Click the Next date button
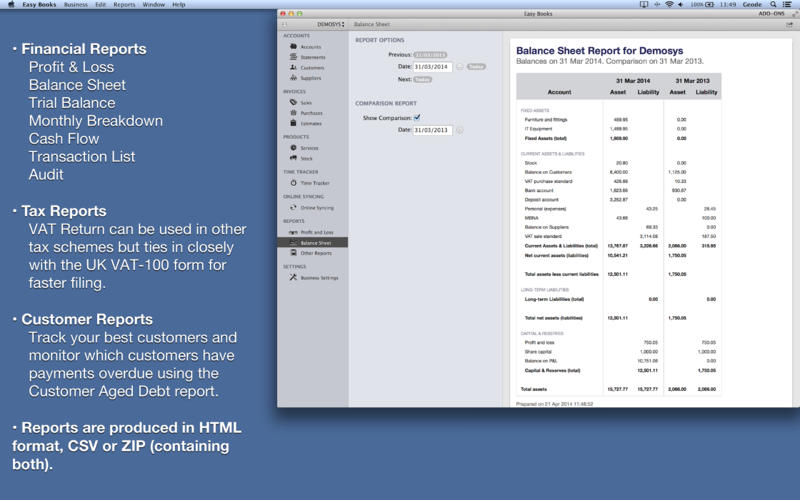This screenshot has width=800, height=500. pos(422,80)
